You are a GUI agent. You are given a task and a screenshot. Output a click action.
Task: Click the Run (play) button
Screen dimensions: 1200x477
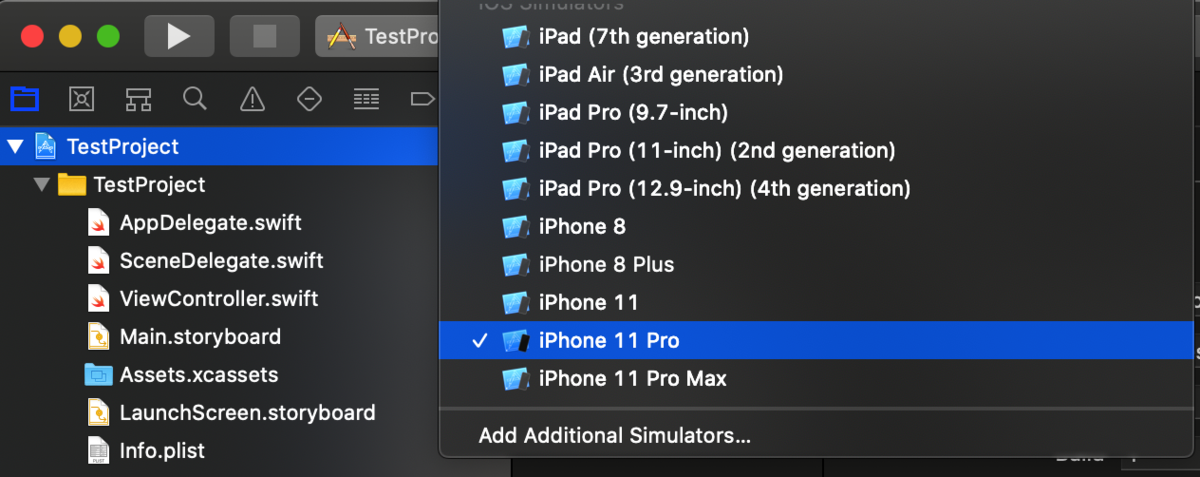point(179,37)
